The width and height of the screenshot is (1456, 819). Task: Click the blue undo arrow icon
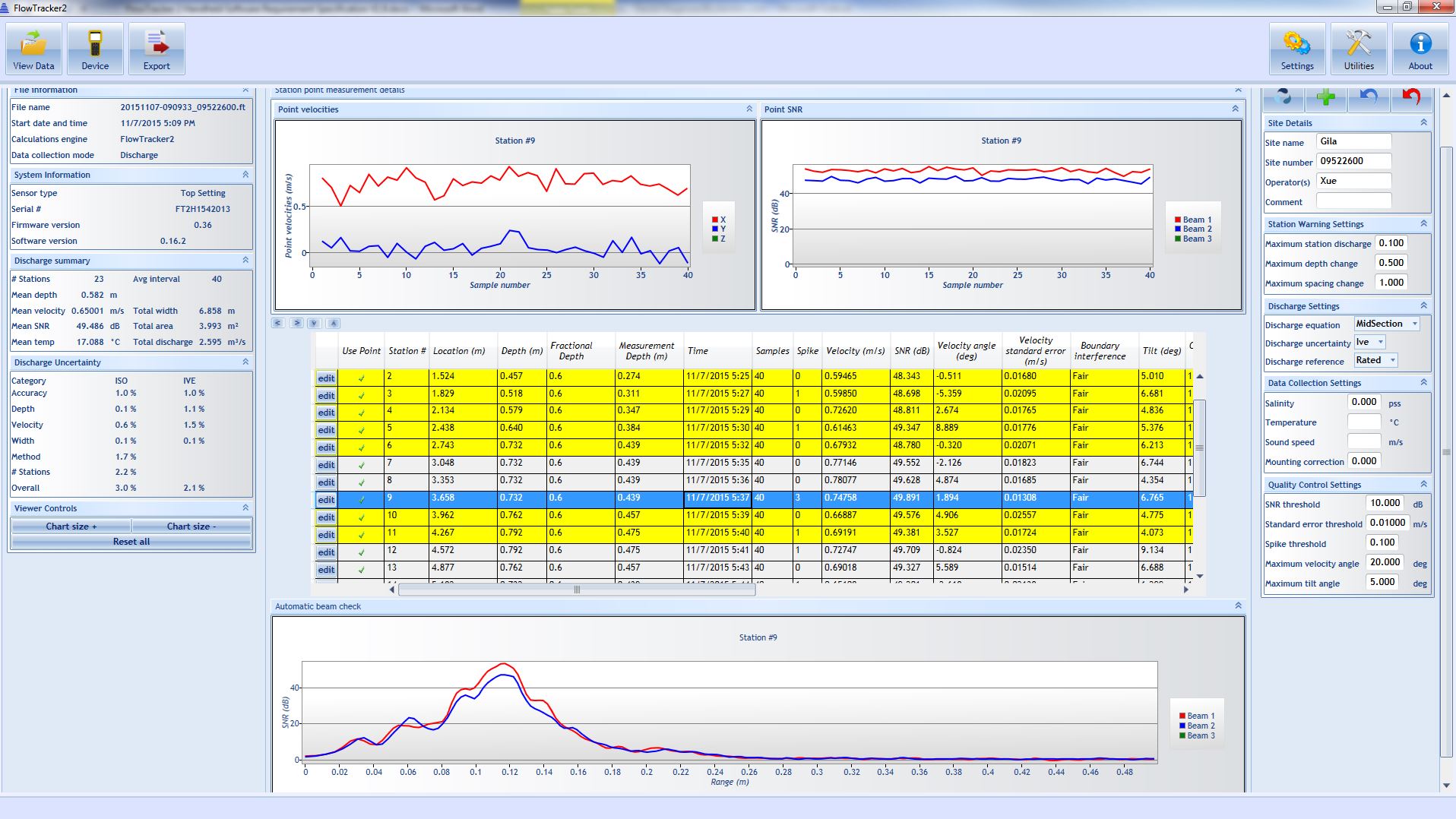point(1368,97)
